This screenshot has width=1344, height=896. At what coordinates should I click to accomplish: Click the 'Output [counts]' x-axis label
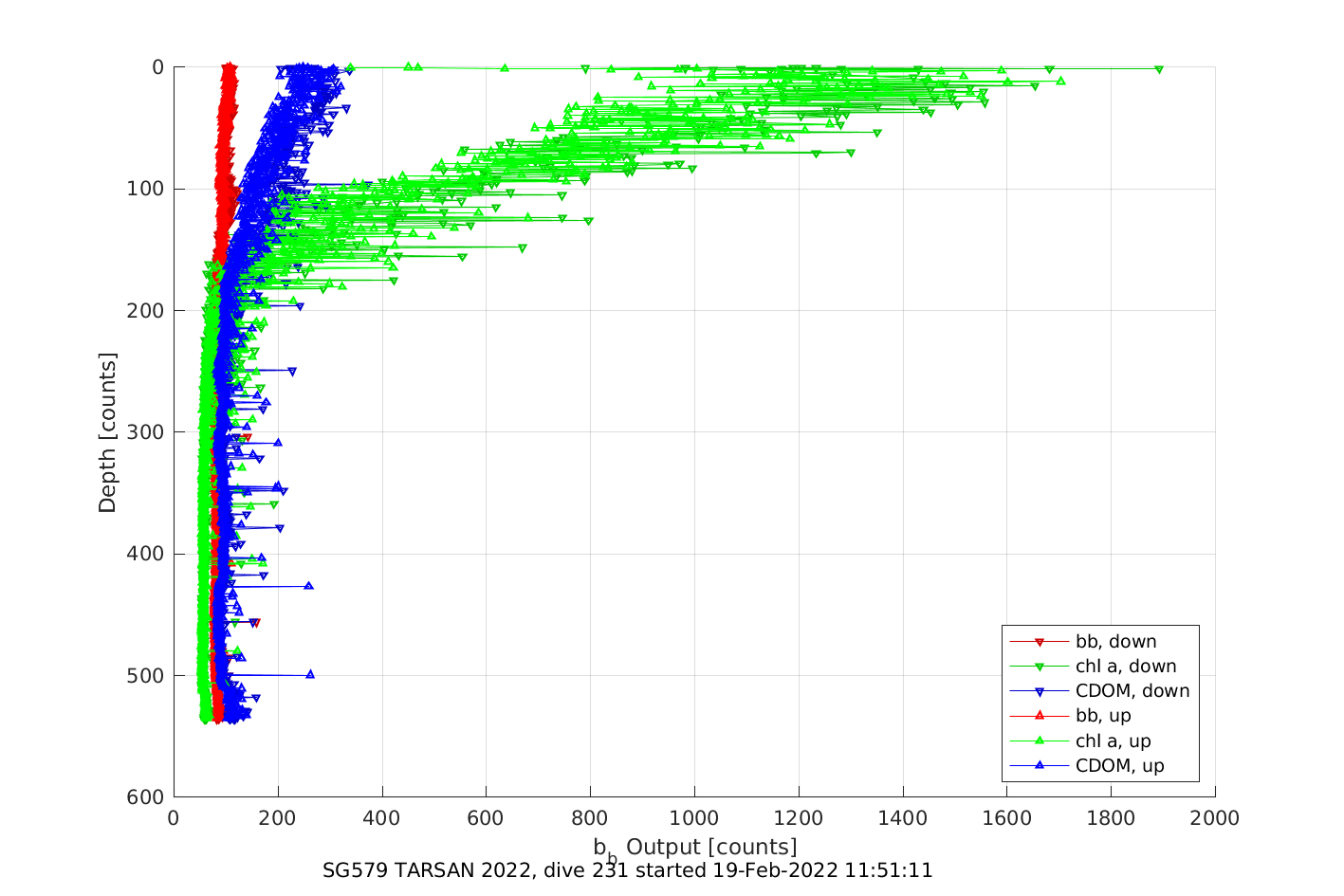[x=711, y=847]
